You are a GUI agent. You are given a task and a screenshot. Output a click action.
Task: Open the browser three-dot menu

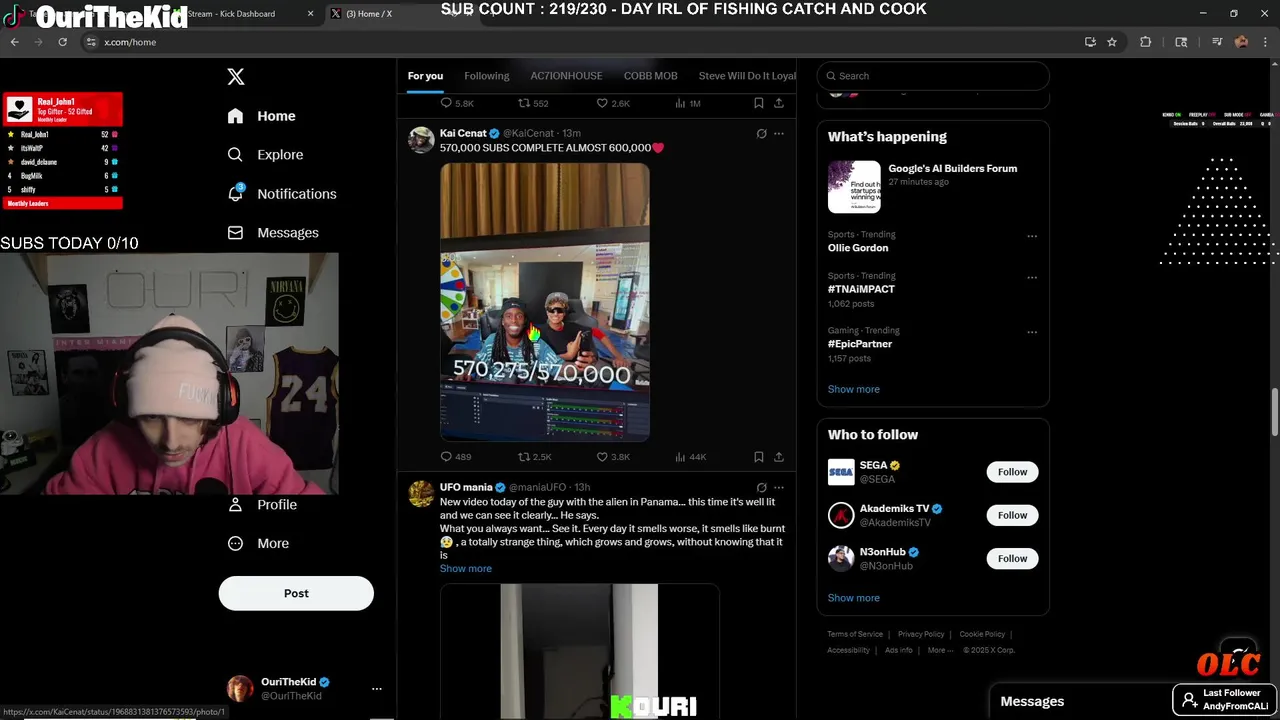1266,42
